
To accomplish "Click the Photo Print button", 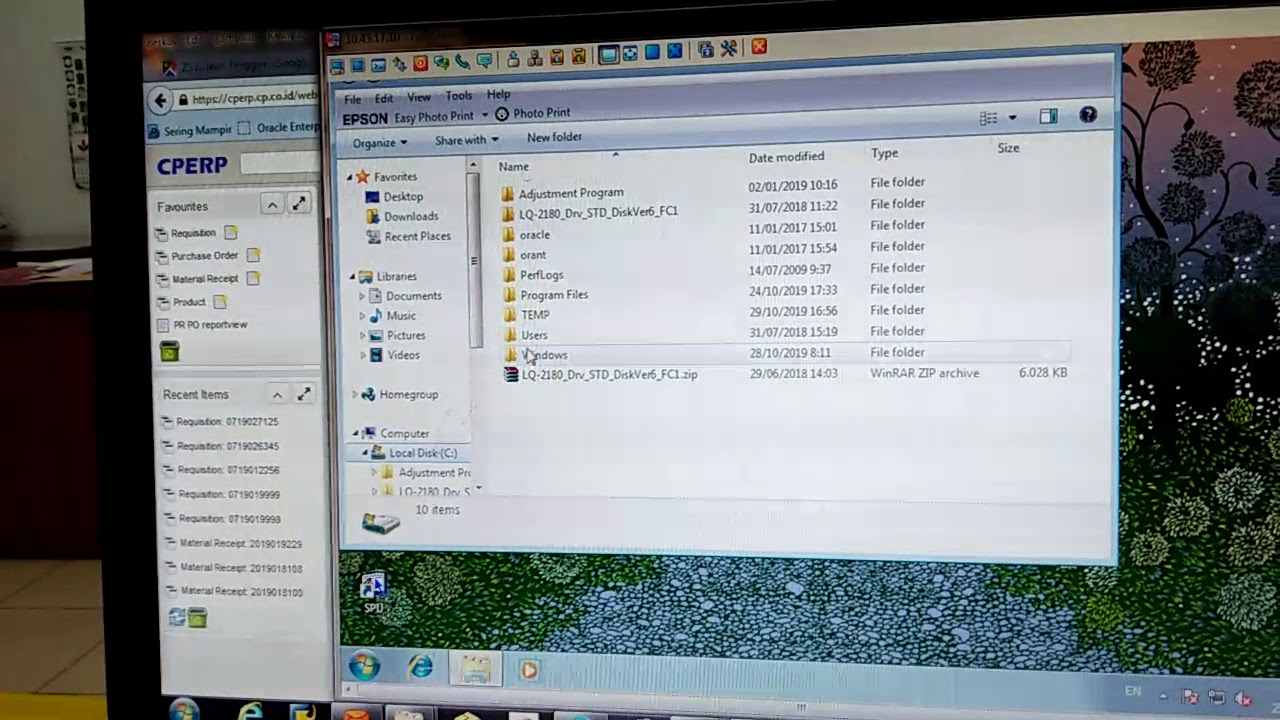I will pyautogui.click(x=533, y=114).
